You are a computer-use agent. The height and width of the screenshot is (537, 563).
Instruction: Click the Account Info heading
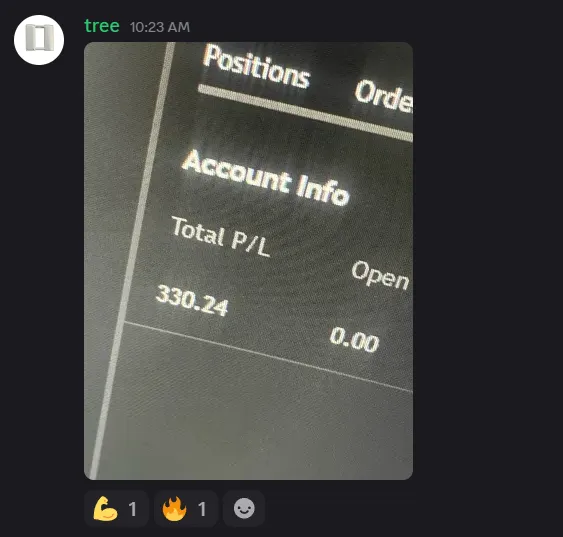266,178
